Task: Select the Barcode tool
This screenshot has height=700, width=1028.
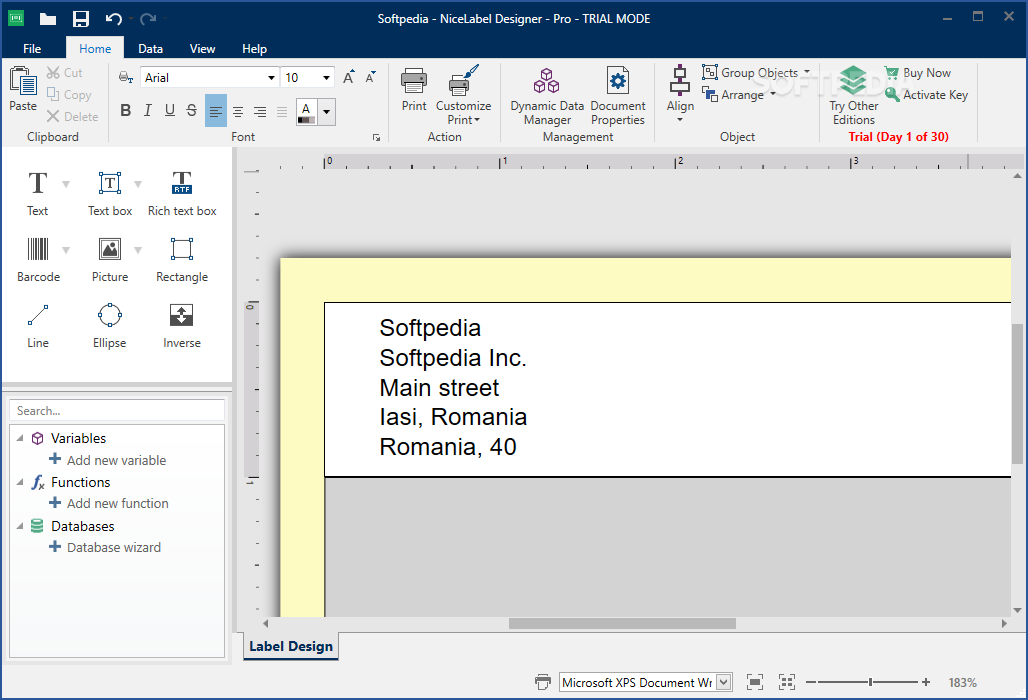Action: click(x=38, y=259)
